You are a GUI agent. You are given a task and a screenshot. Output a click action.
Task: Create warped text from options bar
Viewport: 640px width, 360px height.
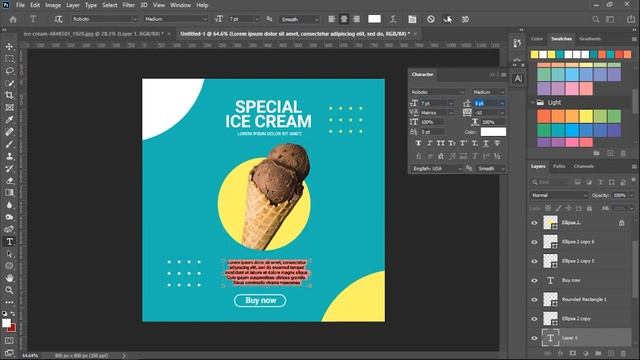click(x=393, y=19)
